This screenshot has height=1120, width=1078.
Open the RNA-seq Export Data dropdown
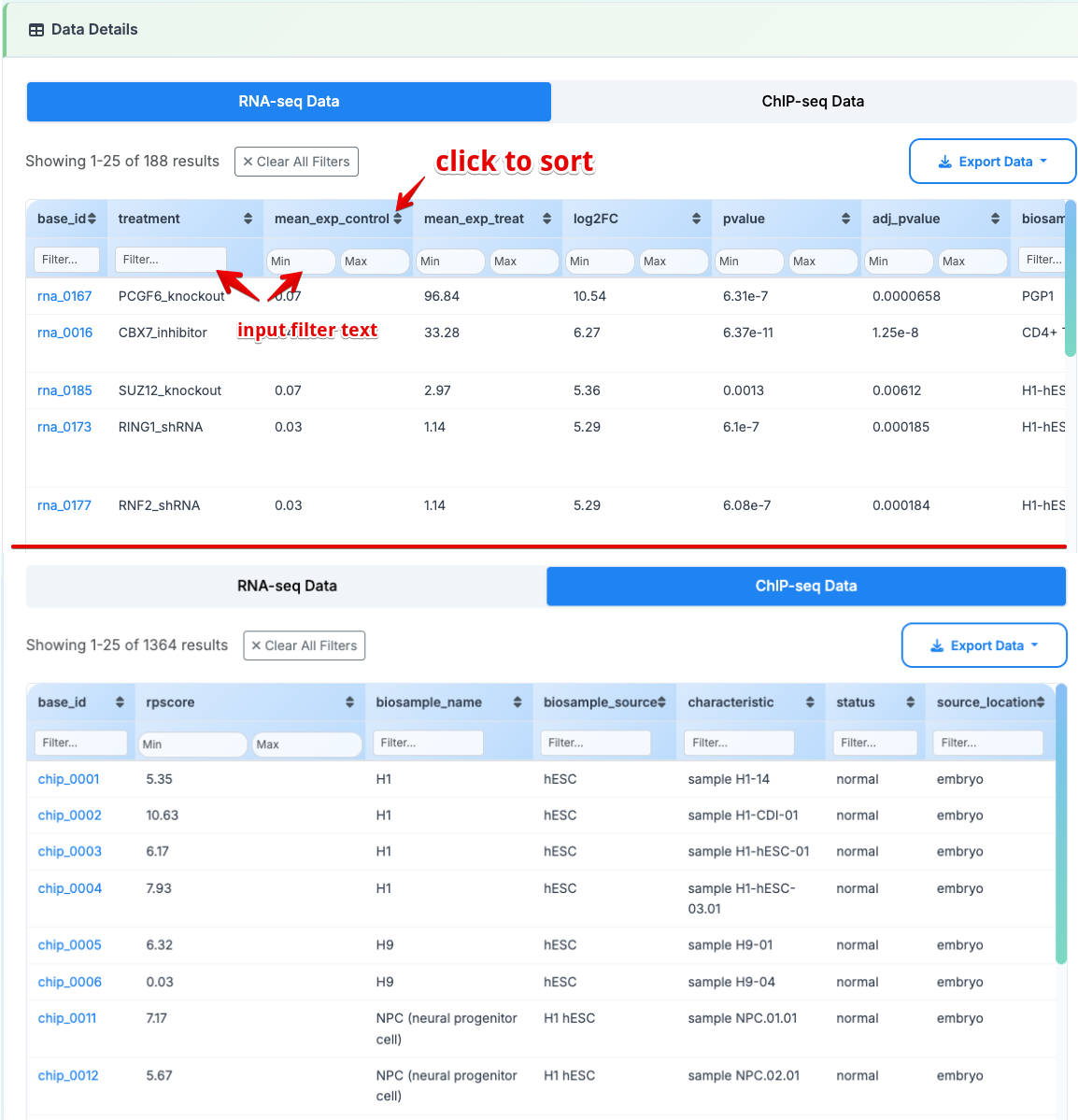coord(992,161)
